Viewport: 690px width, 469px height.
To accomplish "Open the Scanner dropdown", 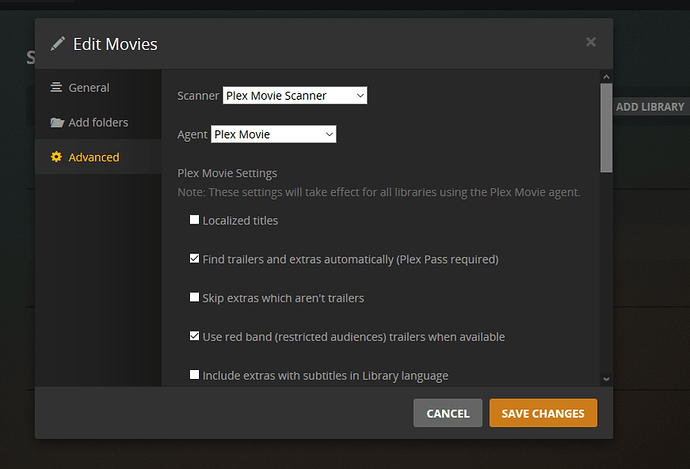I will [x=295, y=95].
